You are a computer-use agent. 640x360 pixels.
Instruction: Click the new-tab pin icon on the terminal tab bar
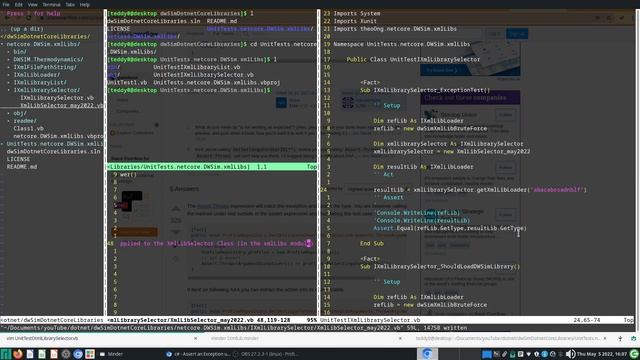point(620,338)
